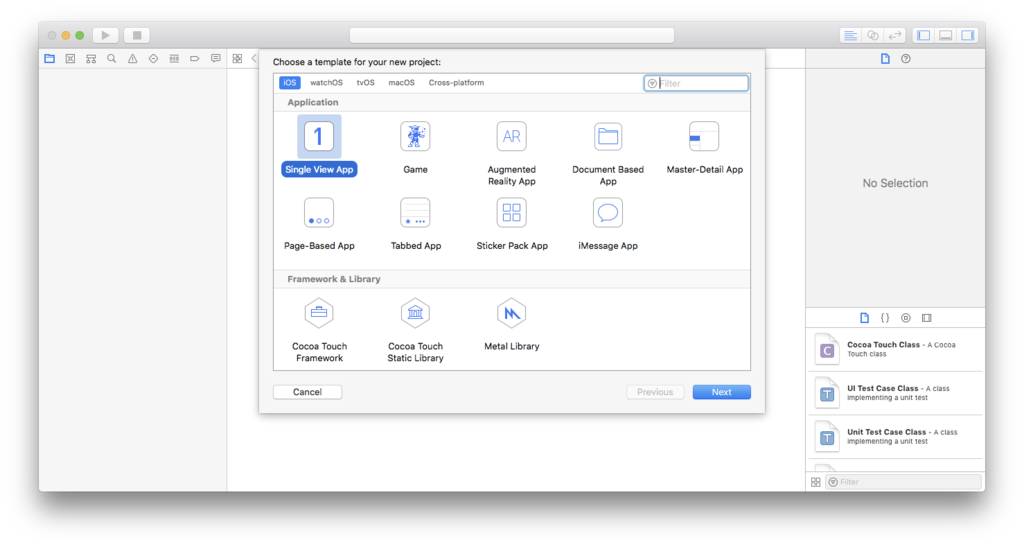The image size is (1024, 547).
Task: Switch to the iOS platform tab
Action: pyautogui.click(x=290, y=83)
